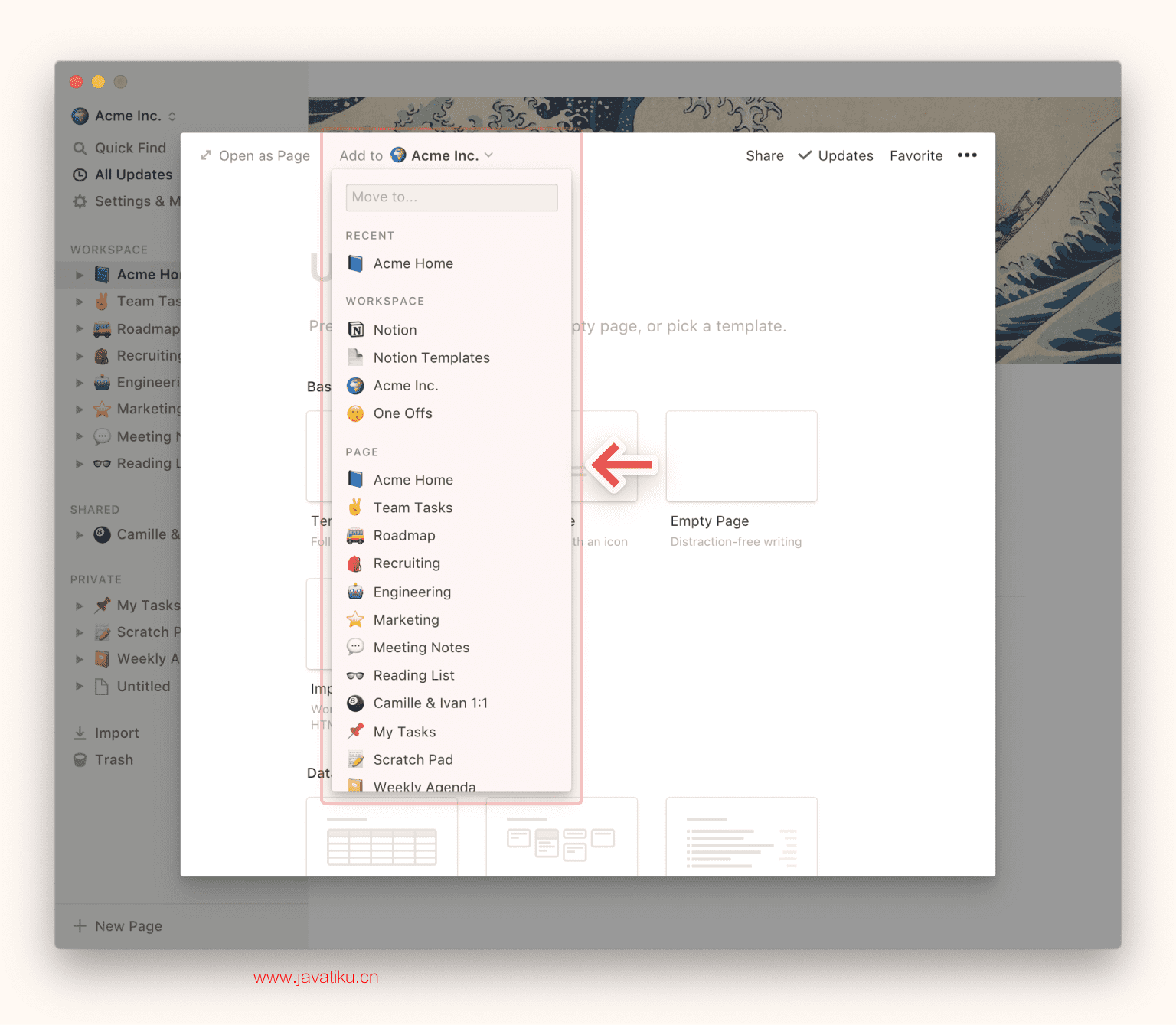Screen dimensions: 1176x1025
Task: Click the Recruiting backpack icon in Page list
Action: (x=355, y=563)
